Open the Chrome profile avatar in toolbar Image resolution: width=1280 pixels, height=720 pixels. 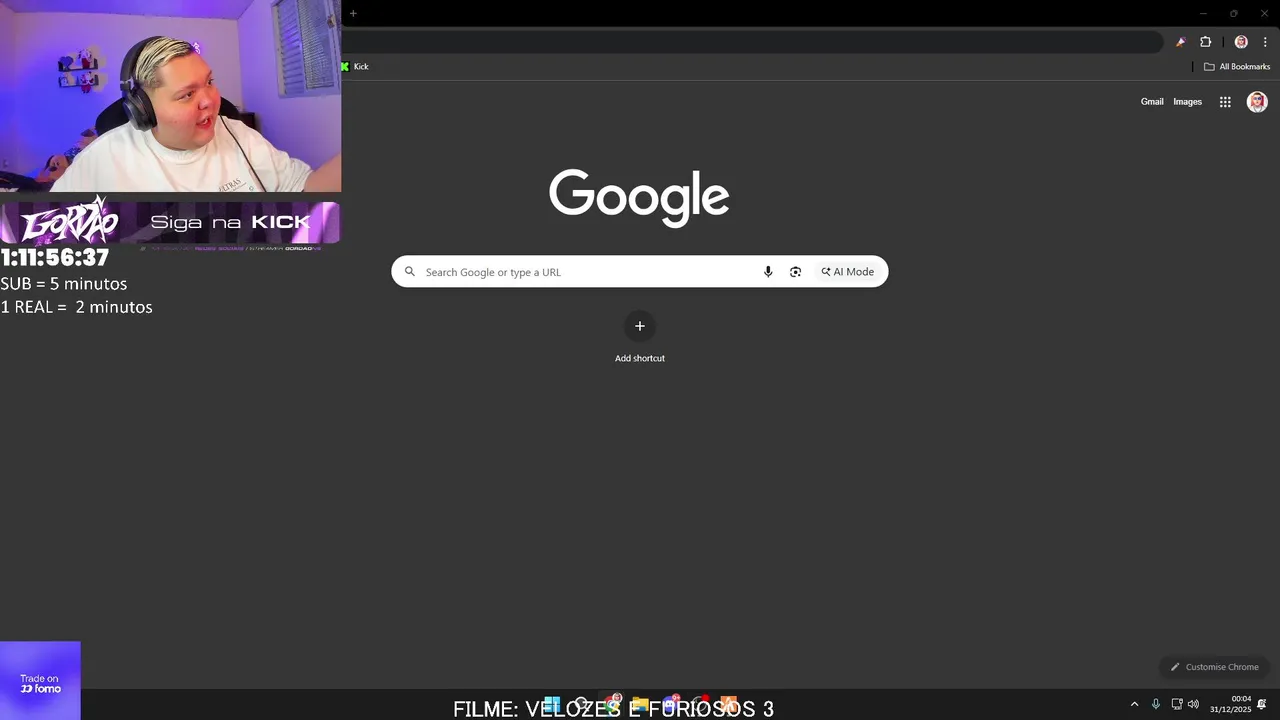pyautogui.click(x=1241, y=42)
